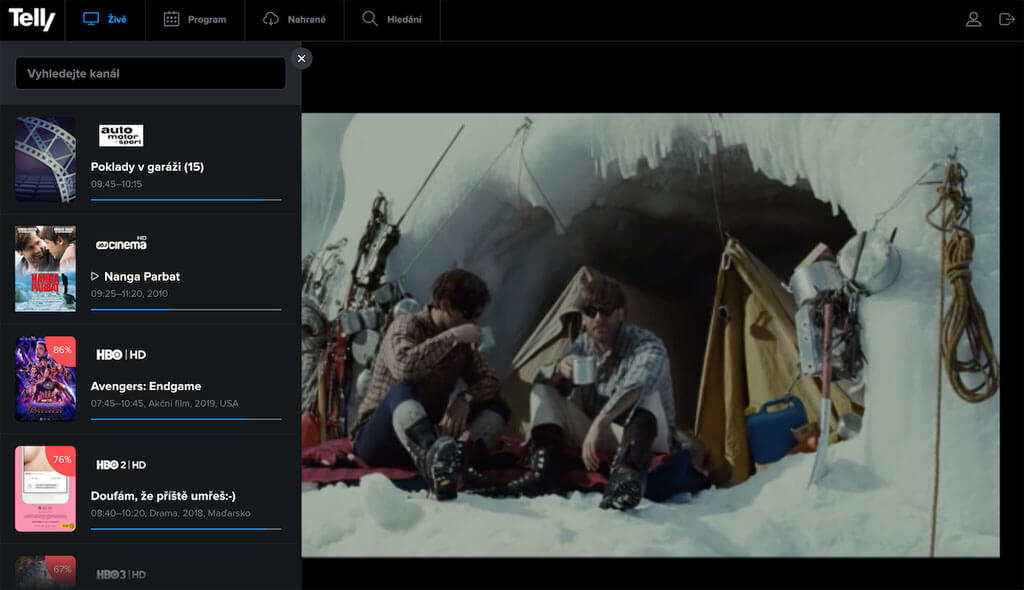This screenshot has height=590, width=1024.
Task: Open the Živě live TV tab
Action: [104, 20]
